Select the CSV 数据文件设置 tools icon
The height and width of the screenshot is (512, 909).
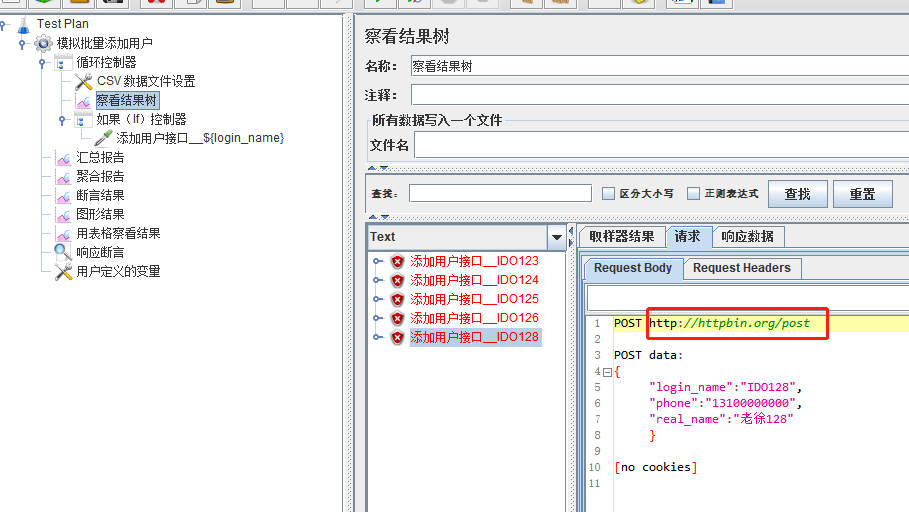83,81
